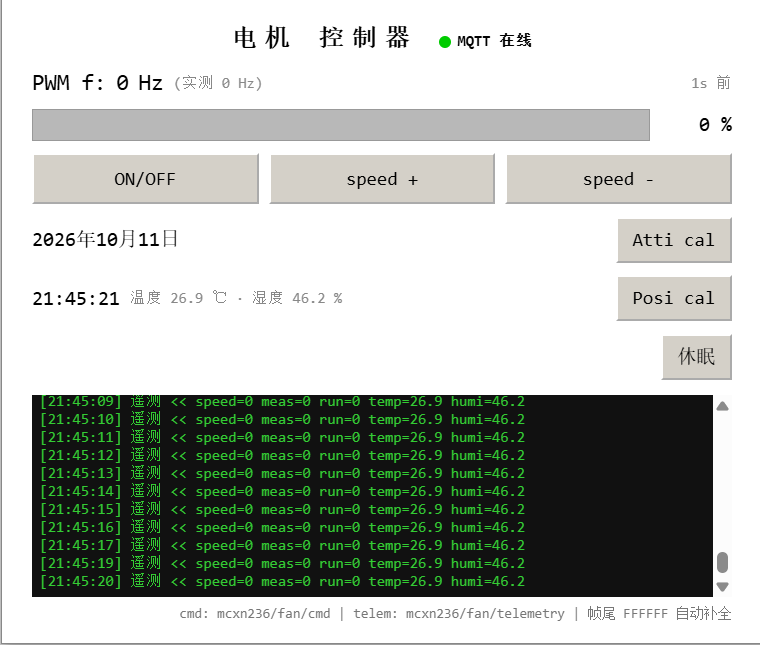Click the clock time 21:45:21

(x=76, y=299)
